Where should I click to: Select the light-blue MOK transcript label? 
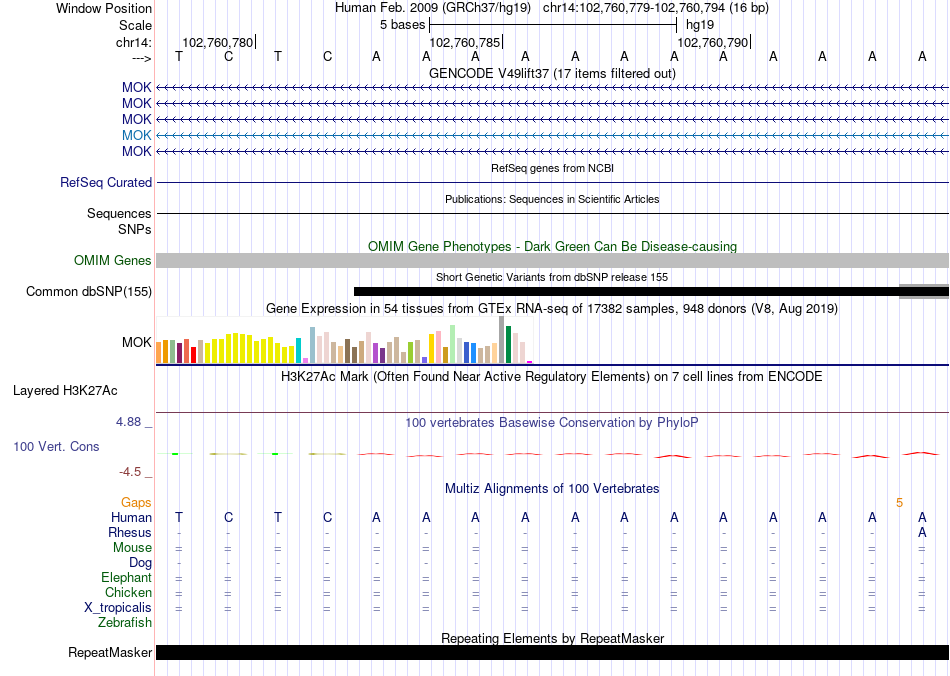136,135
